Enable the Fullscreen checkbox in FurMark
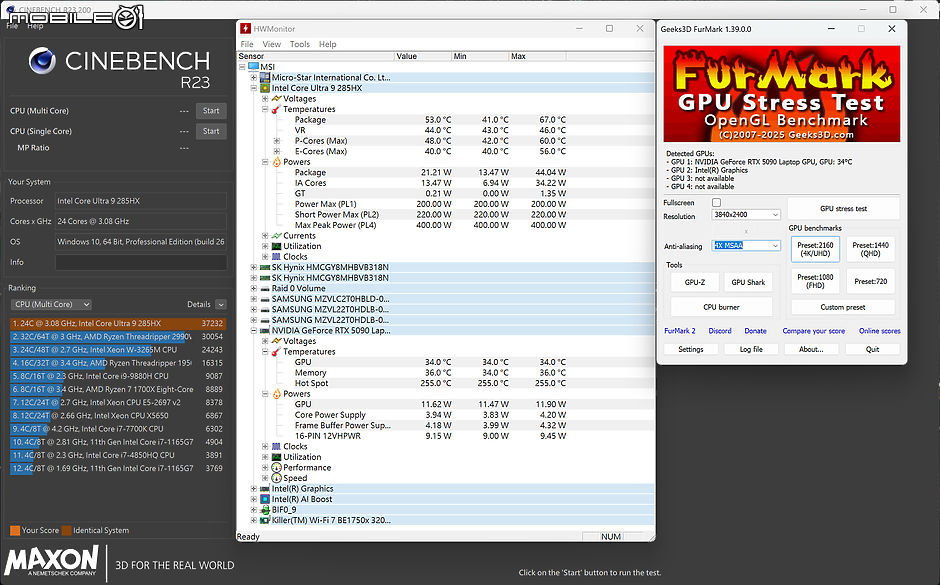The width and height of the screenshot is (940, 585). 716,203
